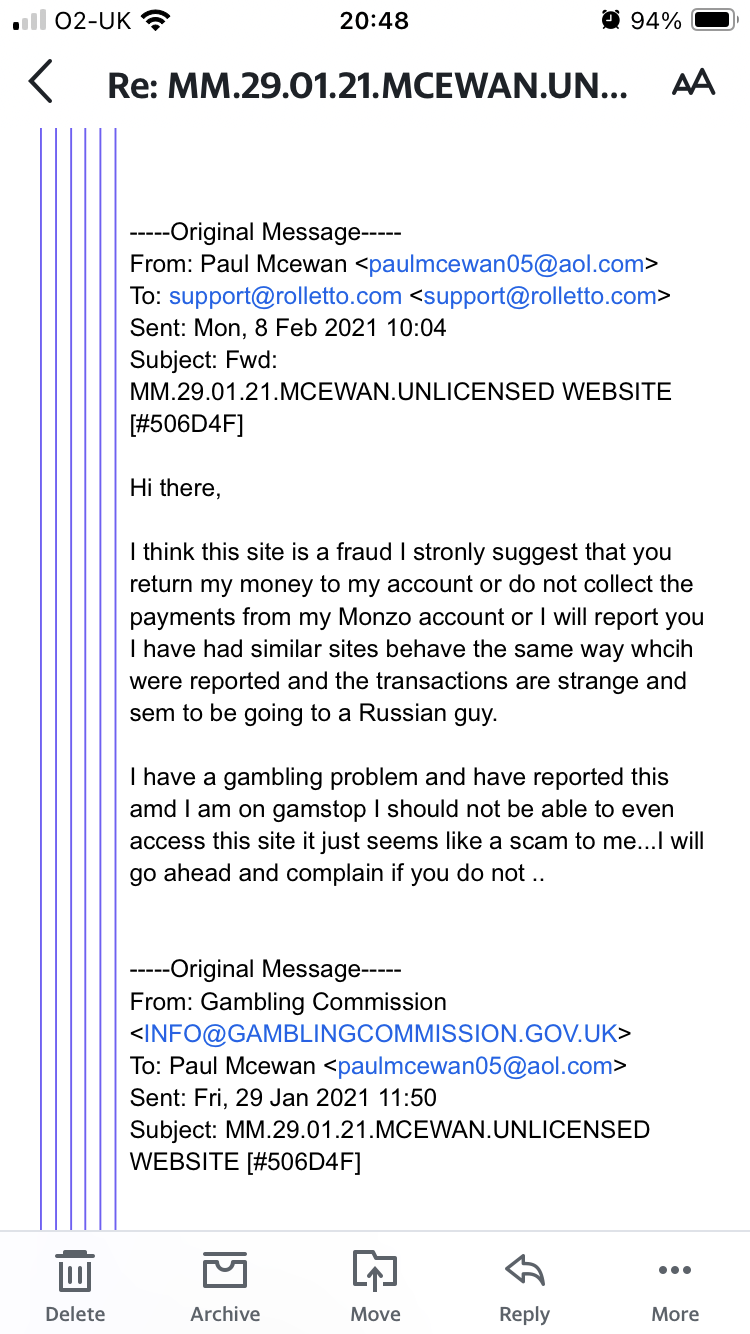The width and height of the screenshot is (750, 1334).
Task: Tap the paulmcewan05@aol.com recipient link at the bottom
Action: 475,1066
